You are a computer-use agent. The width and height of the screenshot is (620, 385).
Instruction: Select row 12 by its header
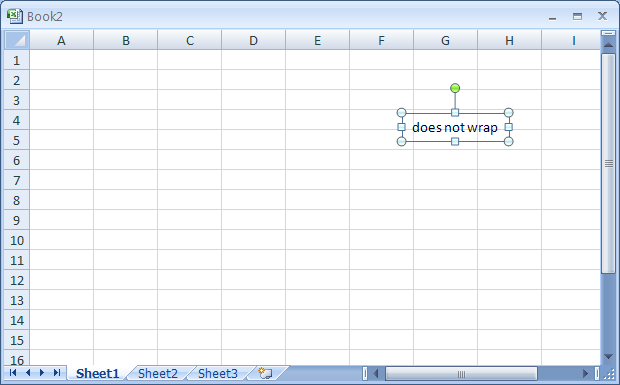click(x=17, y=280)
